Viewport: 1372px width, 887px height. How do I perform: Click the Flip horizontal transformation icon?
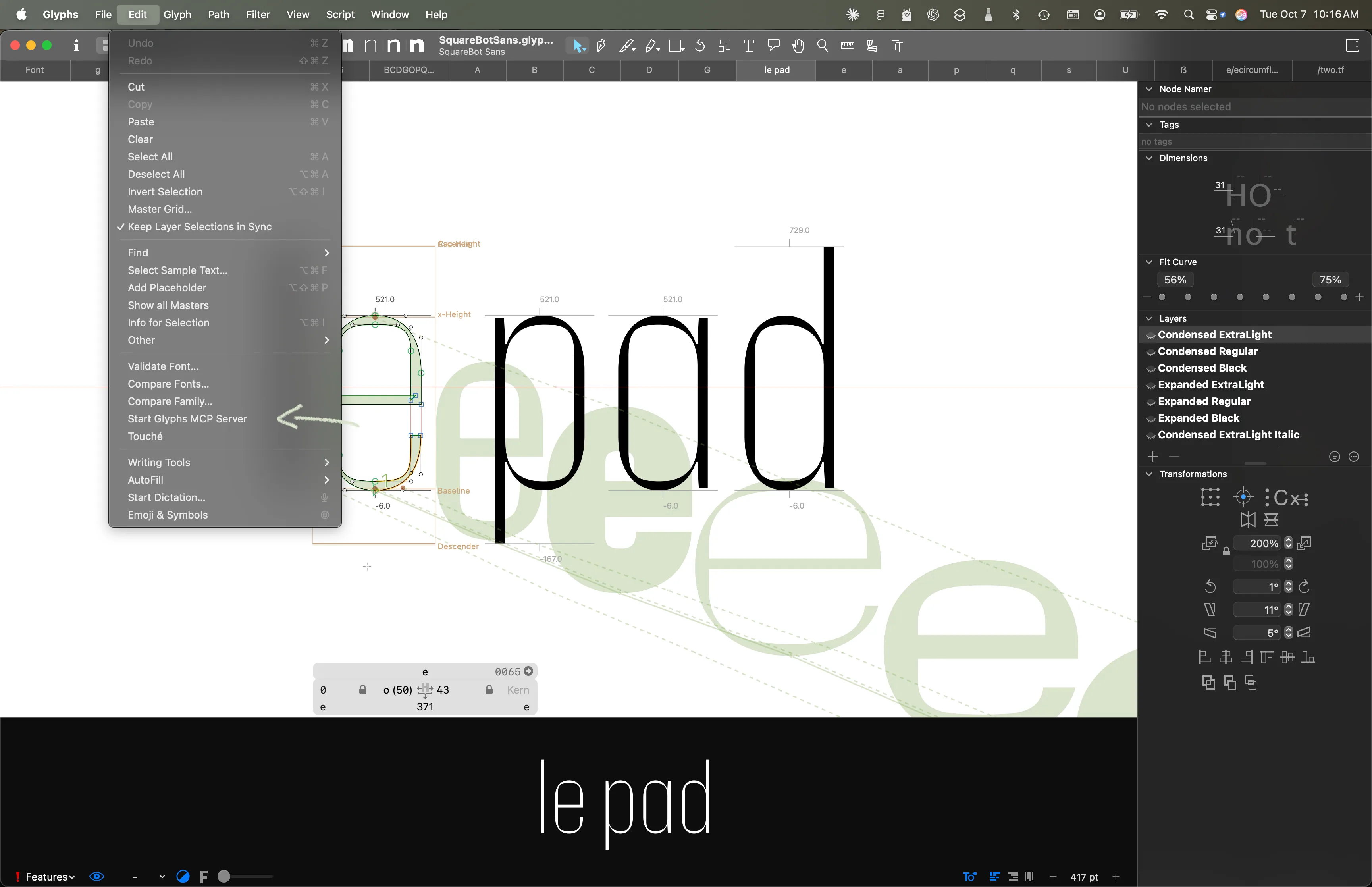(x=1248, y=519)
